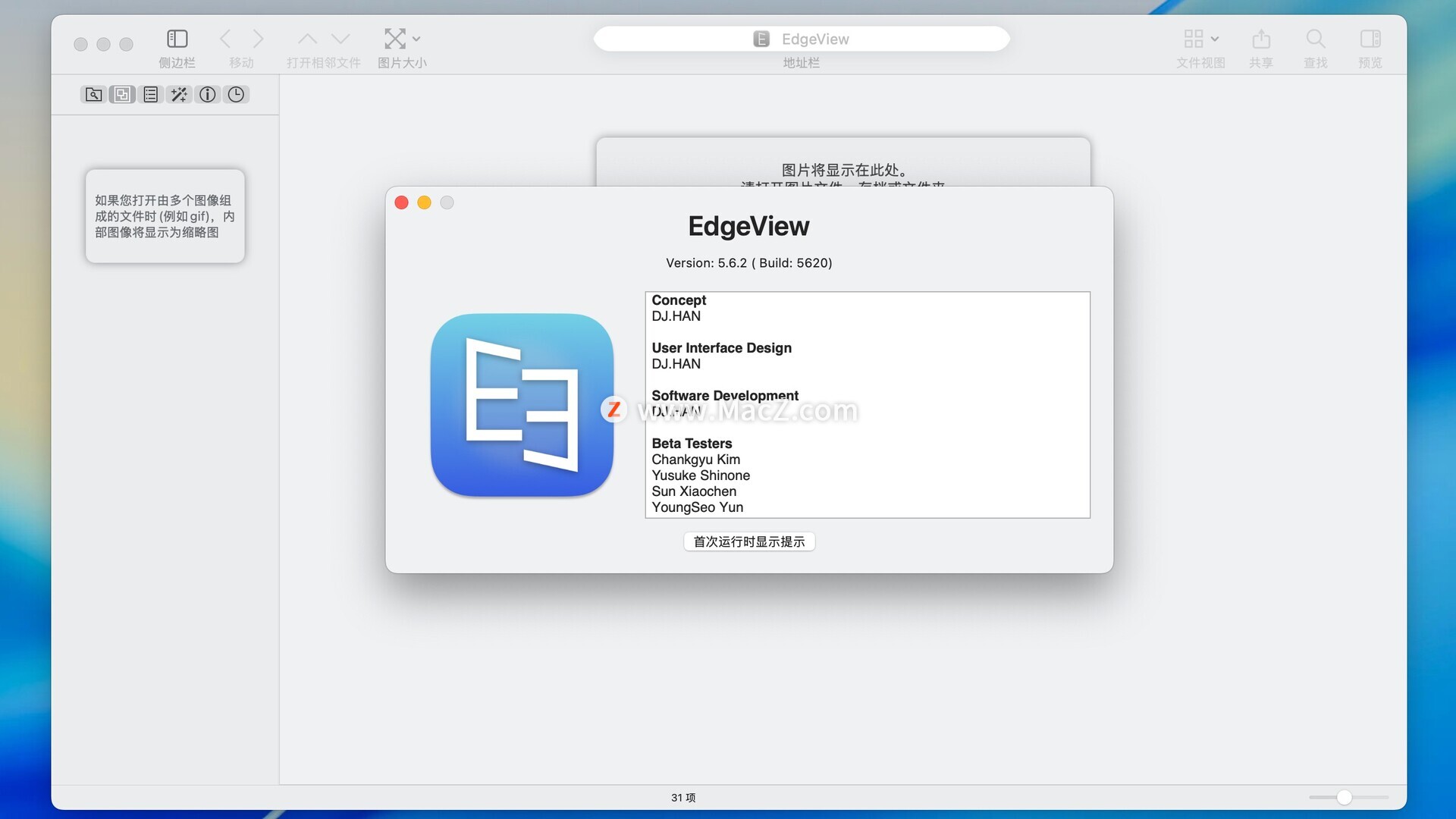Click the 首次运行时显示提示 button
This screenshot has width=1456, height=819.
click(x=749, y=541)
